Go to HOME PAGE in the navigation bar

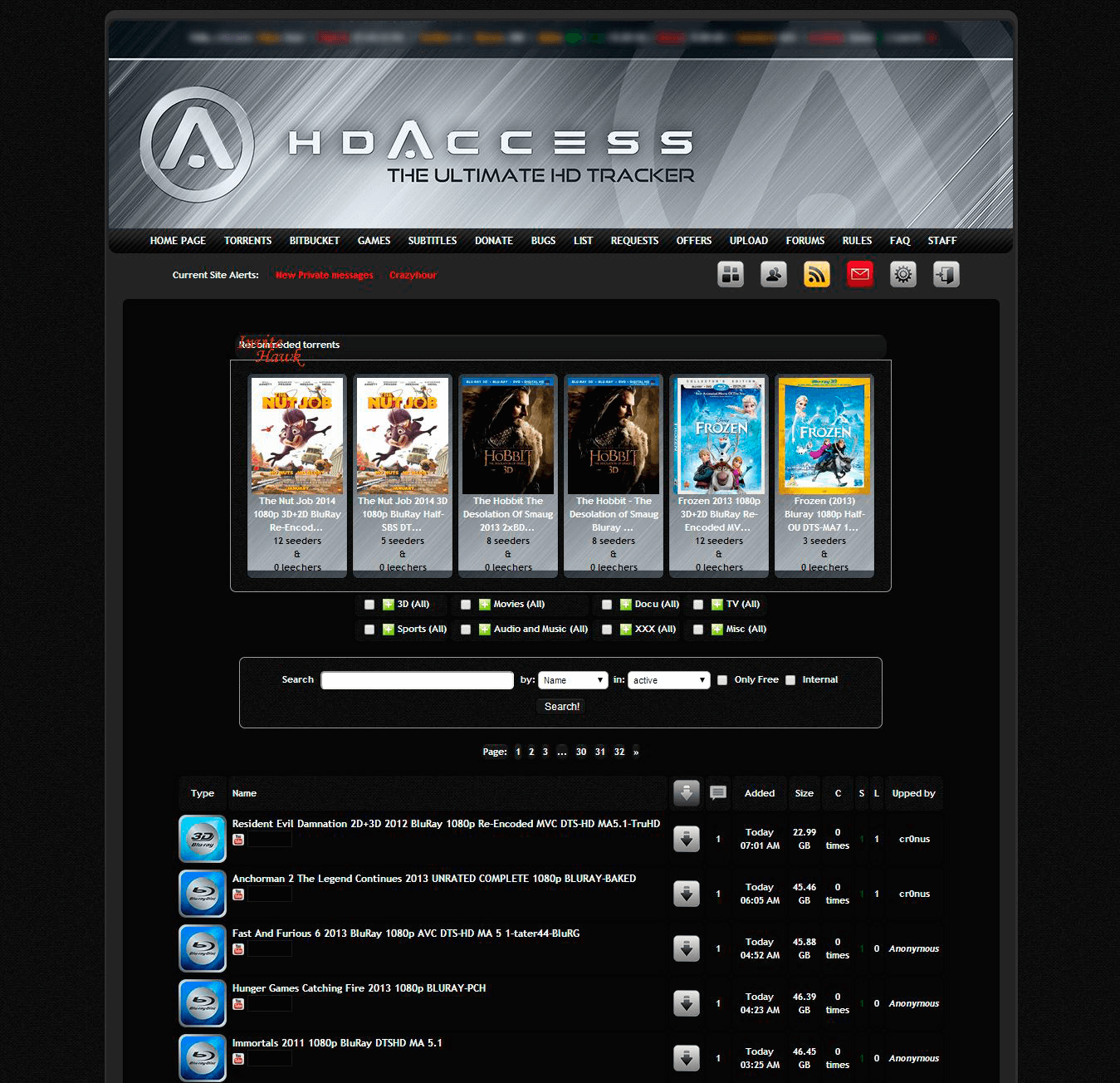[178, 241]
